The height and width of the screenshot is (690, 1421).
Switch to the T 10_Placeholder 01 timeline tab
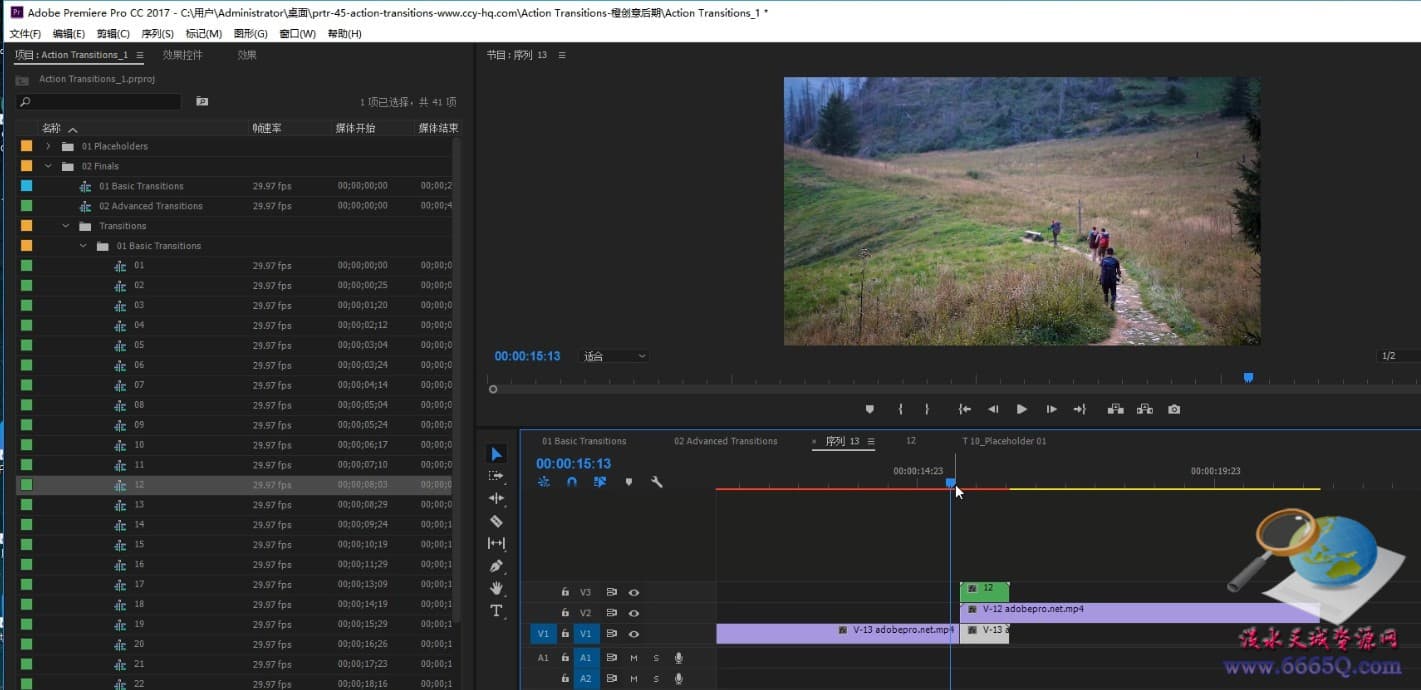click(x=1004, y=441)
